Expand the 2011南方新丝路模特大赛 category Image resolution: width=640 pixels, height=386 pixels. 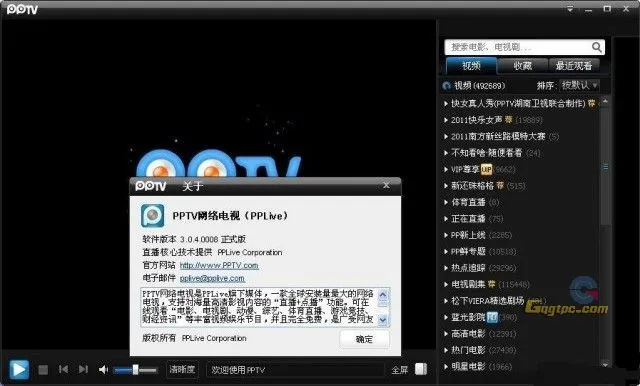446,136
